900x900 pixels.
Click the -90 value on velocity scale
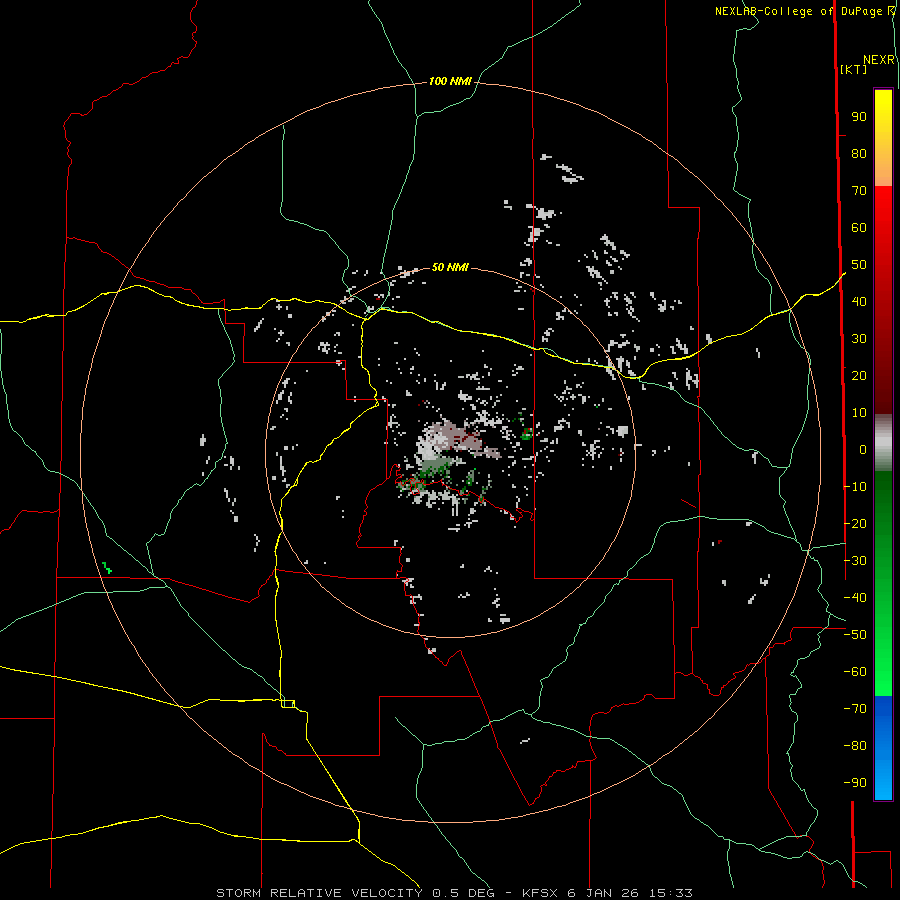tap(855, 782)
